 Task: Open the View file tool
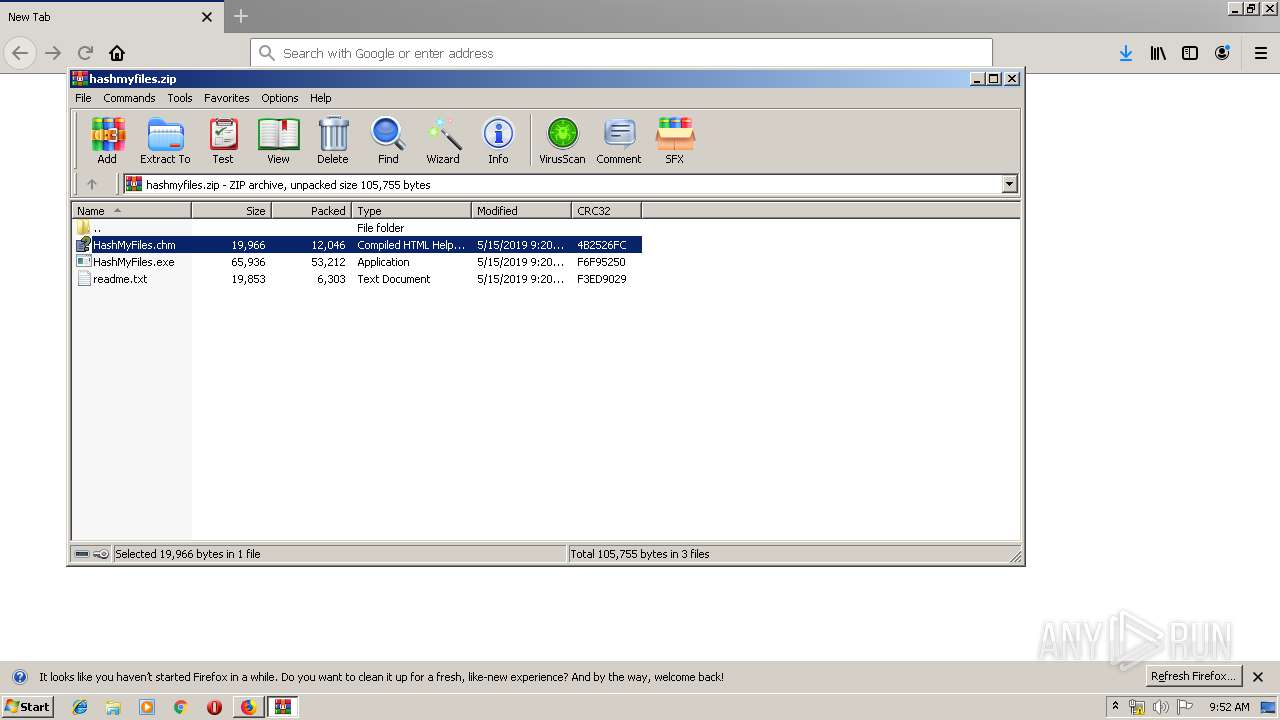point(278,140)
